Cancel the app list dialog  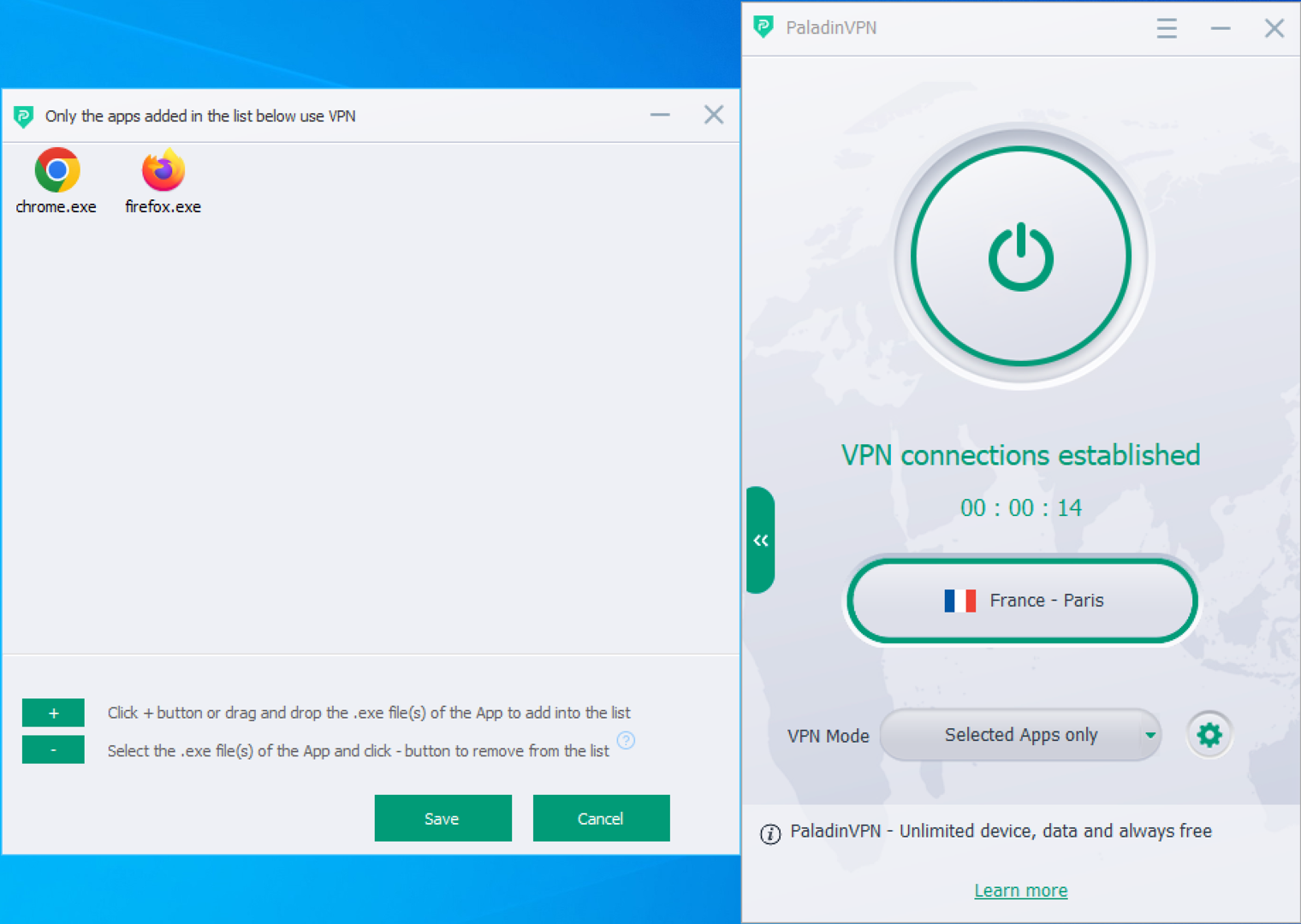(601, 819)
